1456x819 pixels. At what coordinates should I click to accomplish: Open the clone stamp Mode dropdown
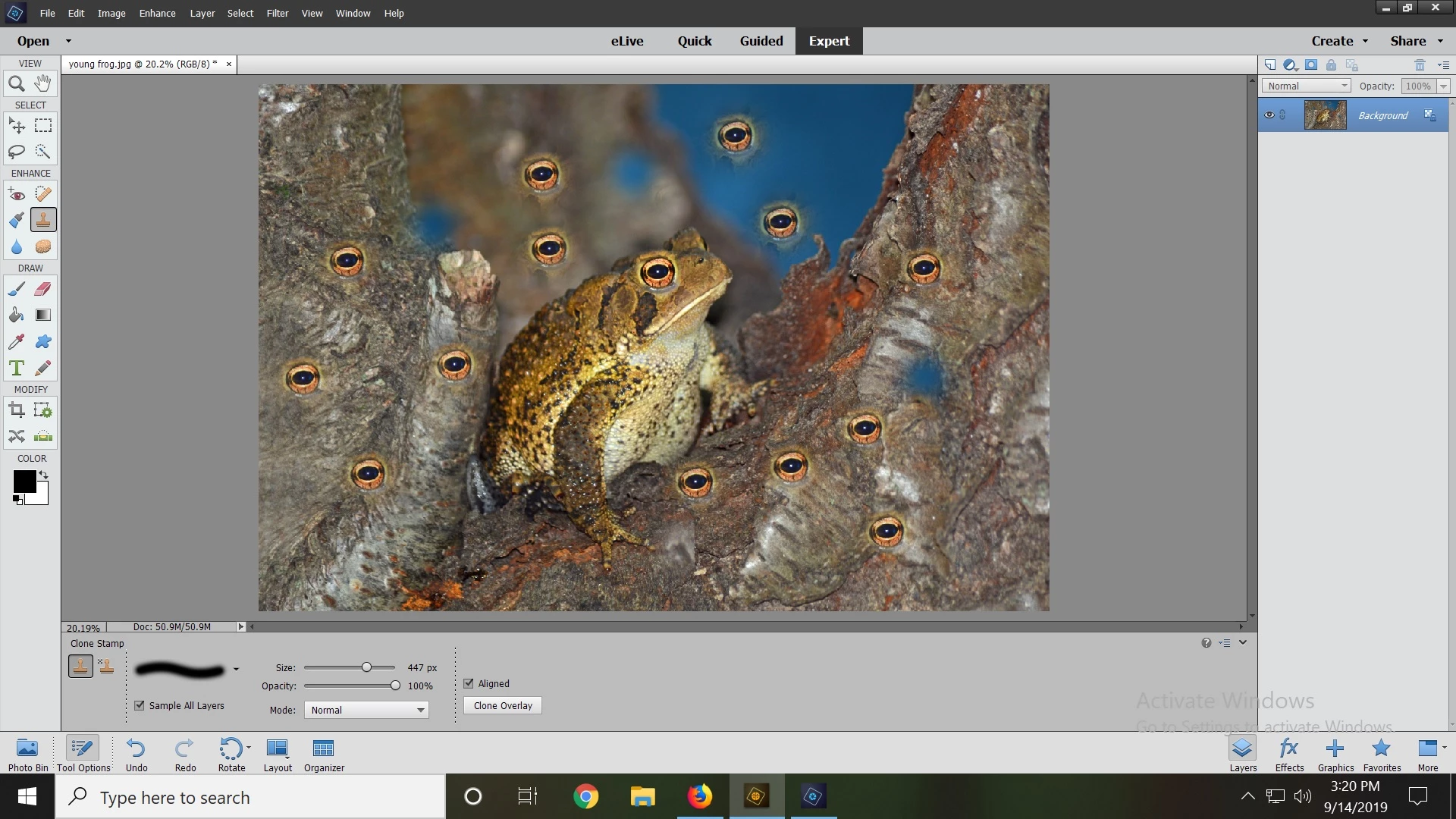tap(366, 710)
